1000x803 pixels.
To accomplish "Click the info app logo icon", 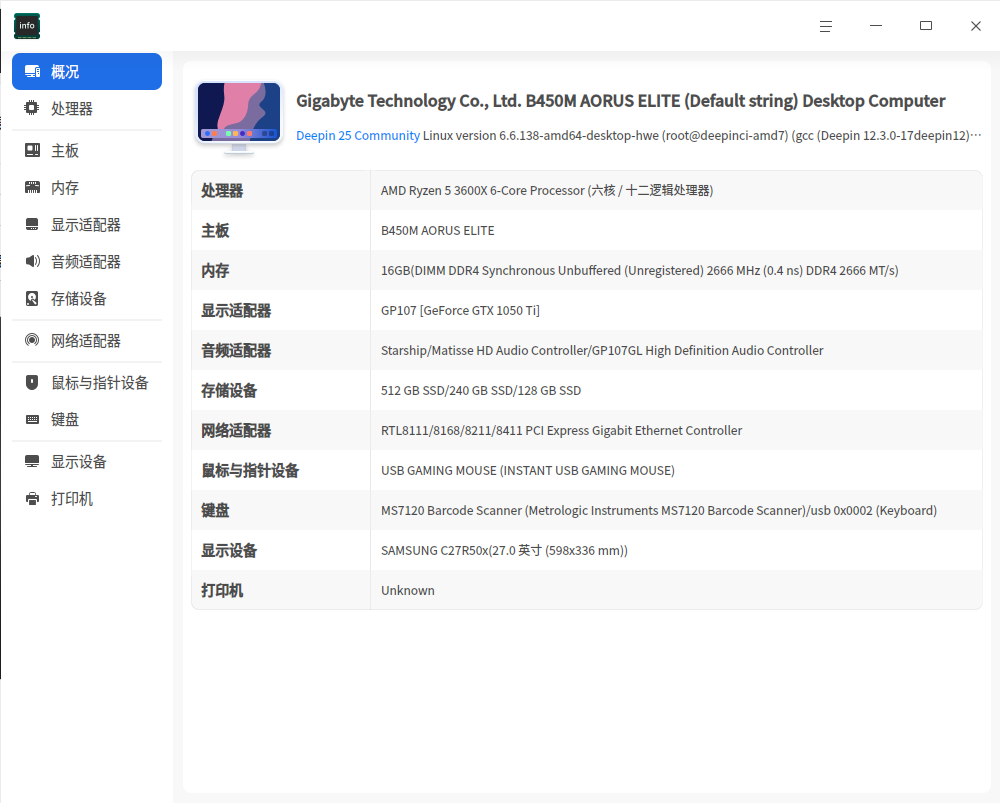I will [27, 26].
